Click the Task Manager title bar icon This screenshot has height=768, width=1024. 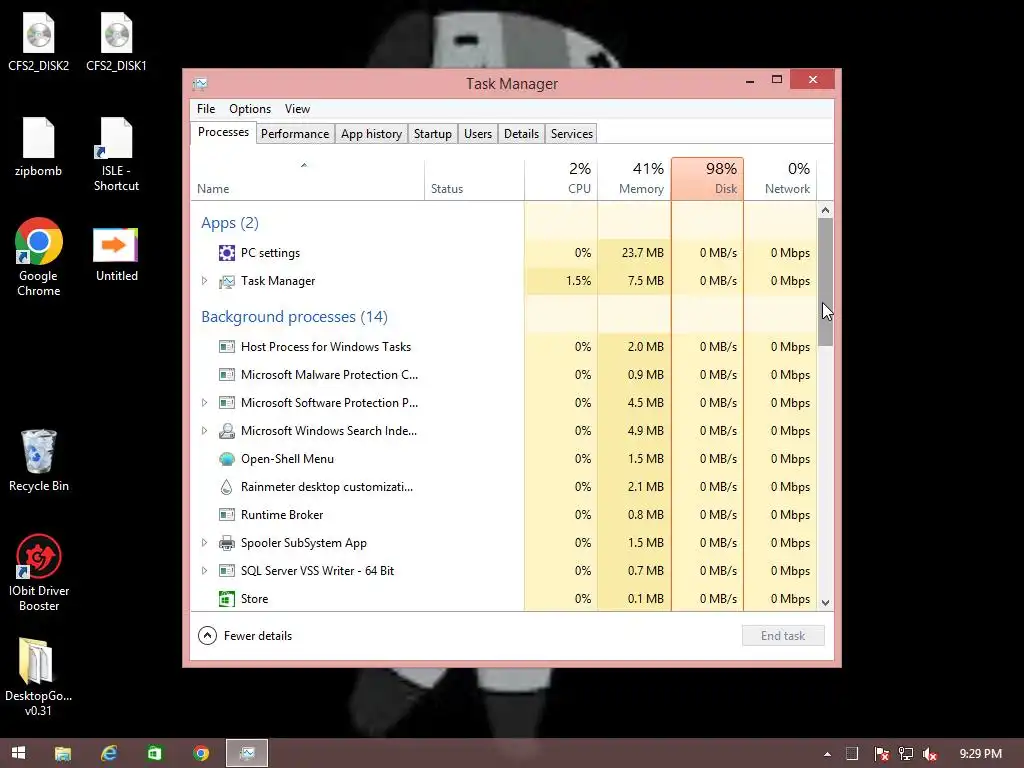click(200, 84)
